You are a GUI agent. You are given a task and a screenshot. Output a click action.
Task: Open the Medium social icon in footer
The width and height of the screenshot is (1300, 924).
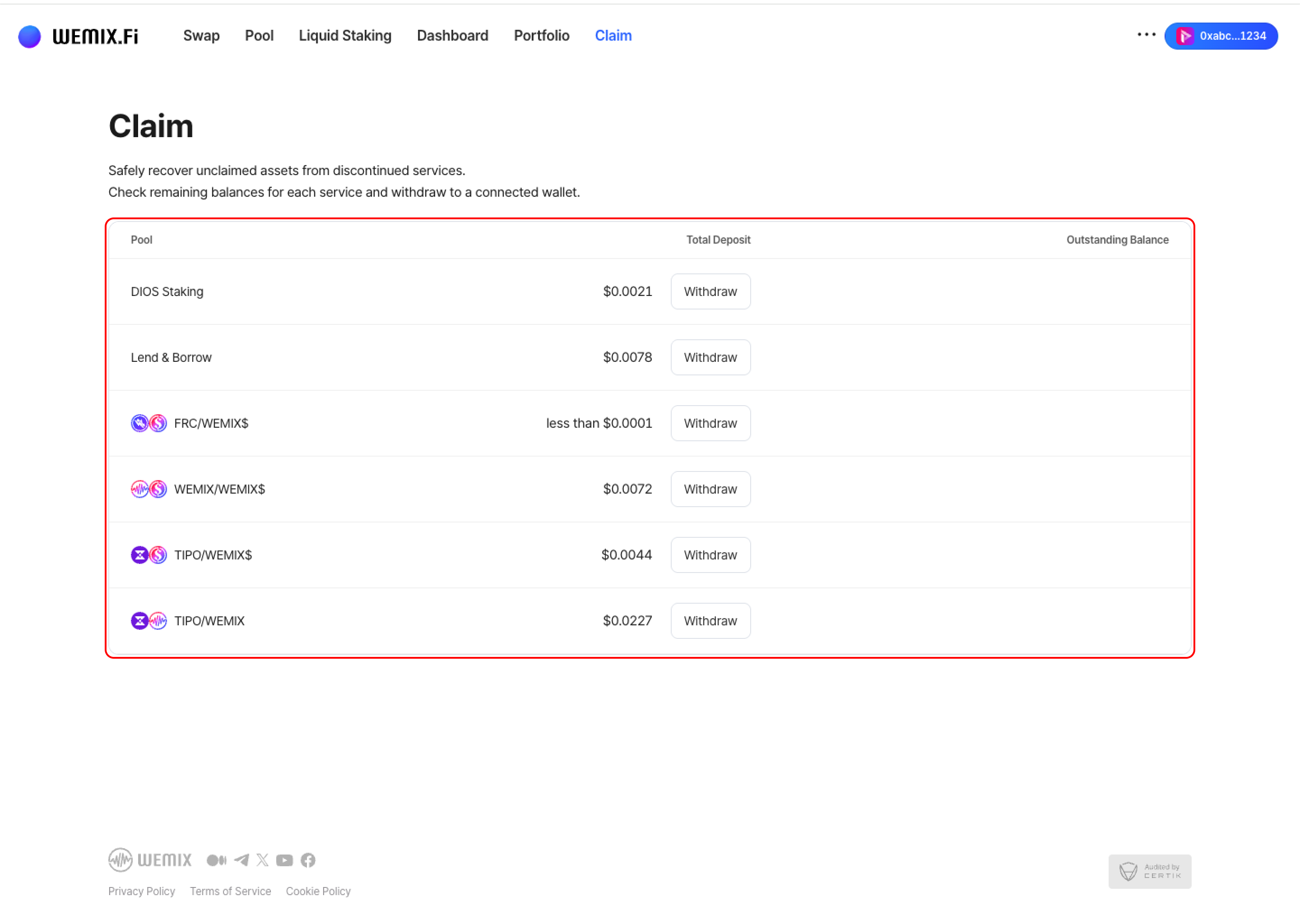coord(216,859)
